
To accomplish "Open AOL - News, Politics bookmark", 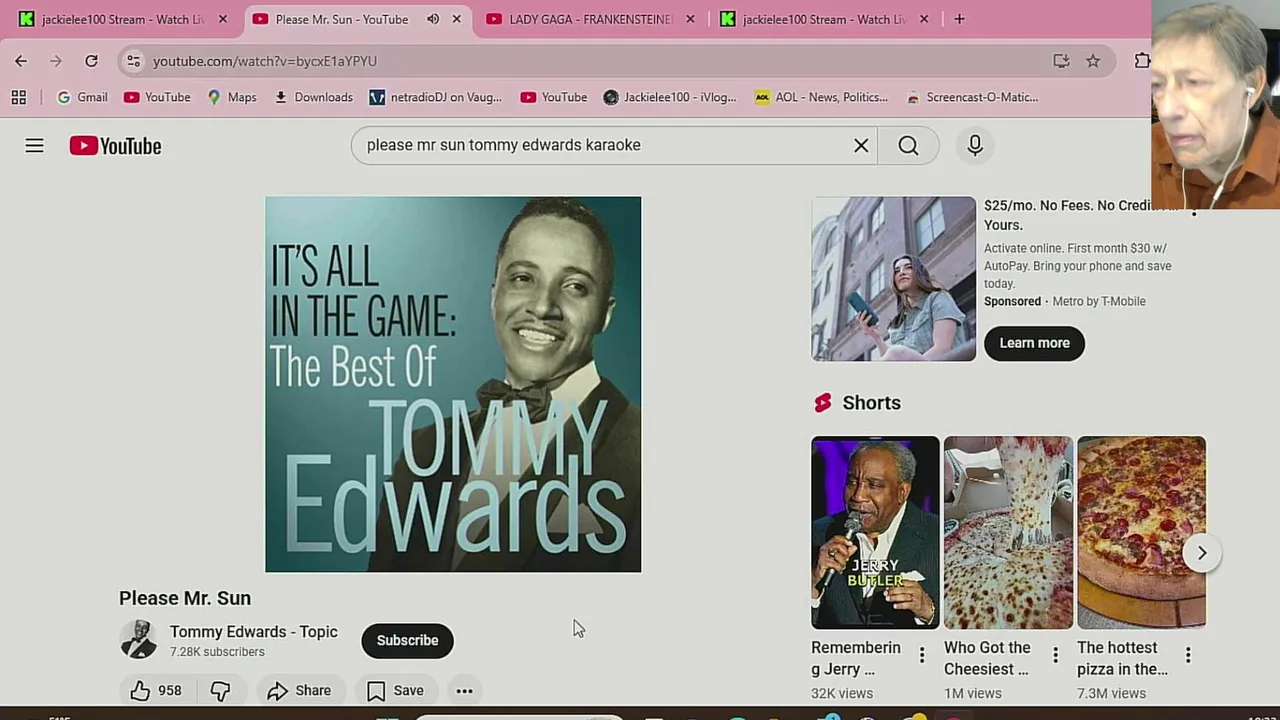I will [x=821, y=97].
